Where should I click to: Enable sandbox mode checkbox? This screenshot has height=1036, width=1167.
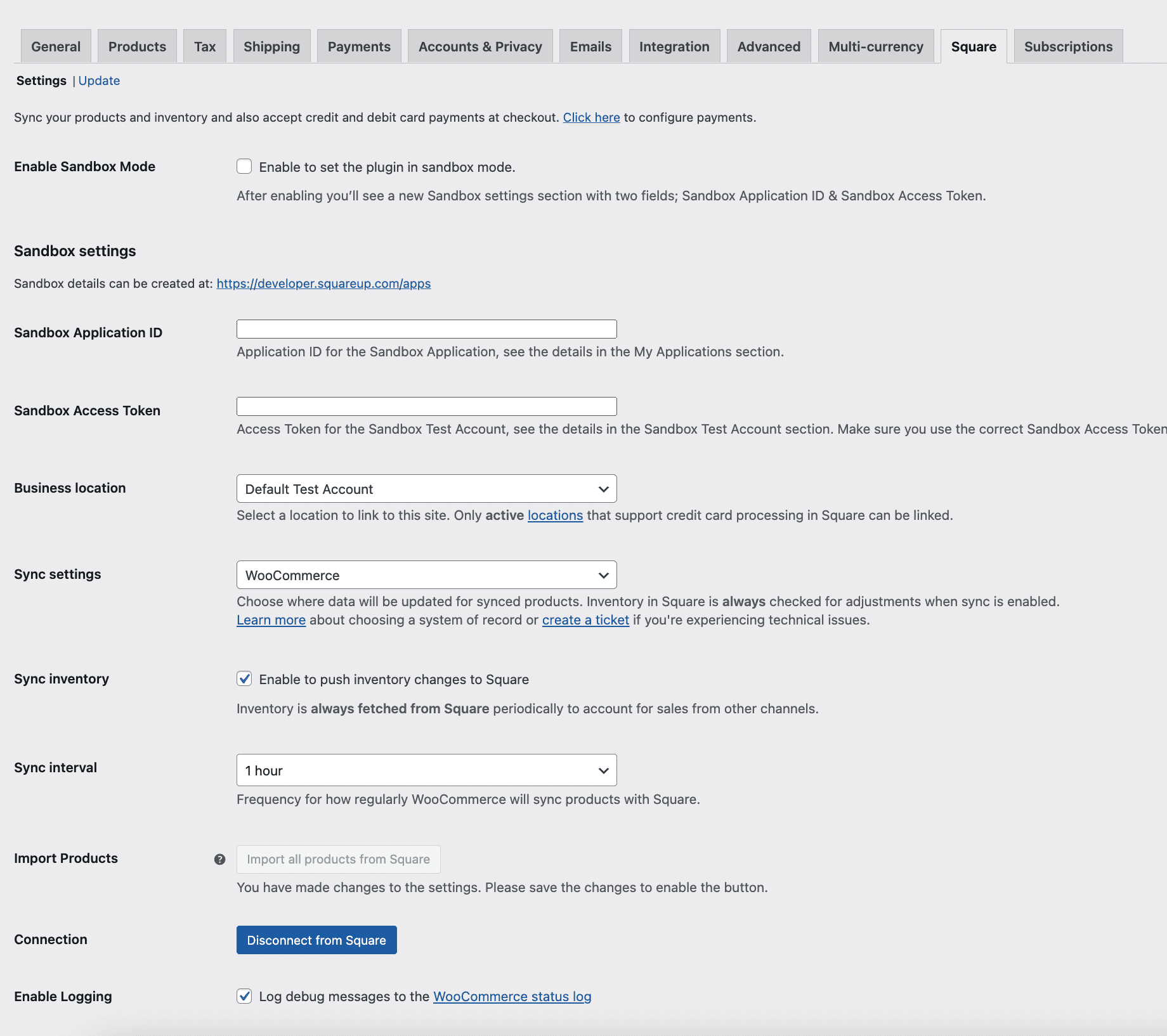(x=245, y=165)
